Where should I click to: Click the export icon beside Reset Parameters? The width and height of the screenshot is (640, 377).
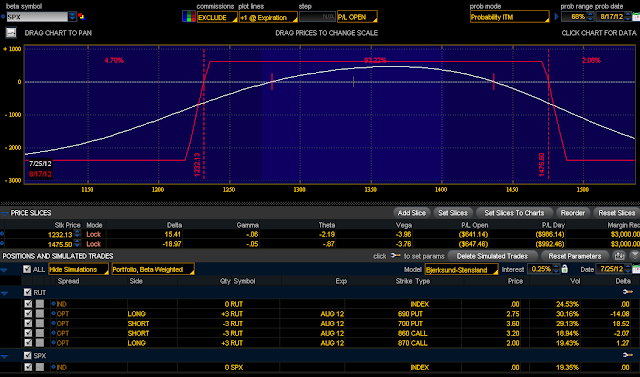[619, 256]
